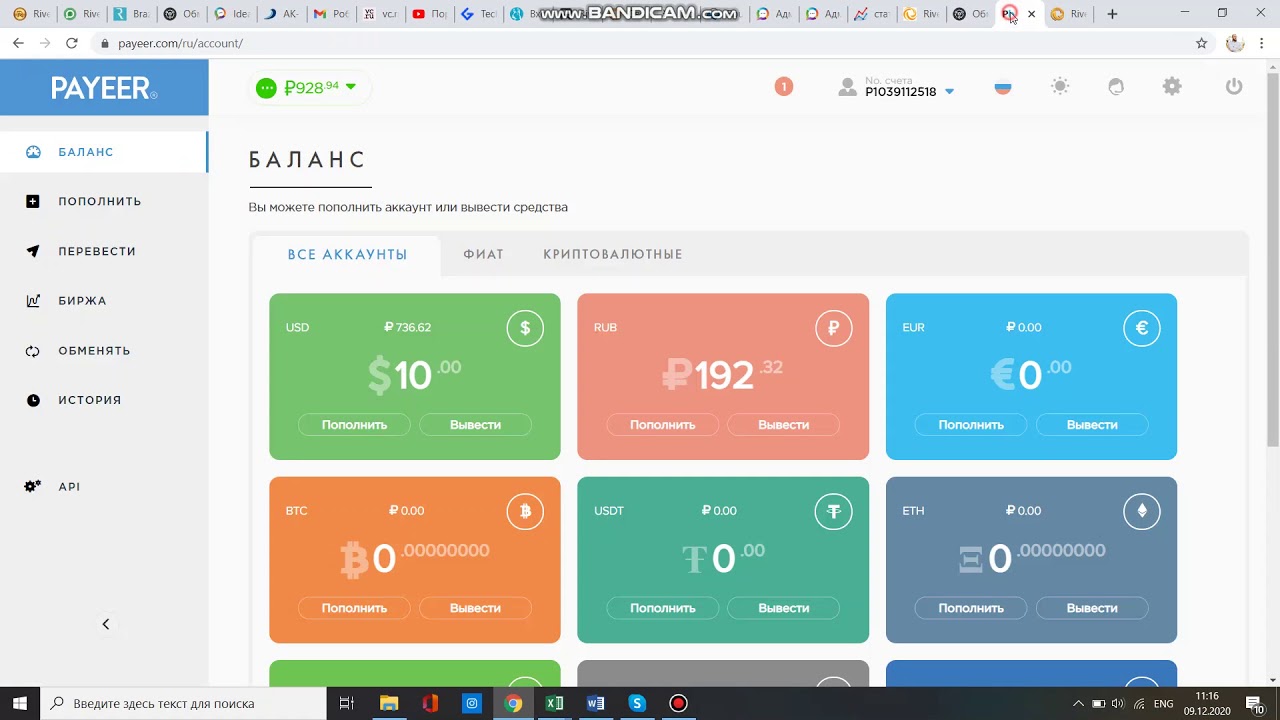Click the Bandicam record icon in taskbar
This screenshot has width=1280, height=720.
pos(678,703)
